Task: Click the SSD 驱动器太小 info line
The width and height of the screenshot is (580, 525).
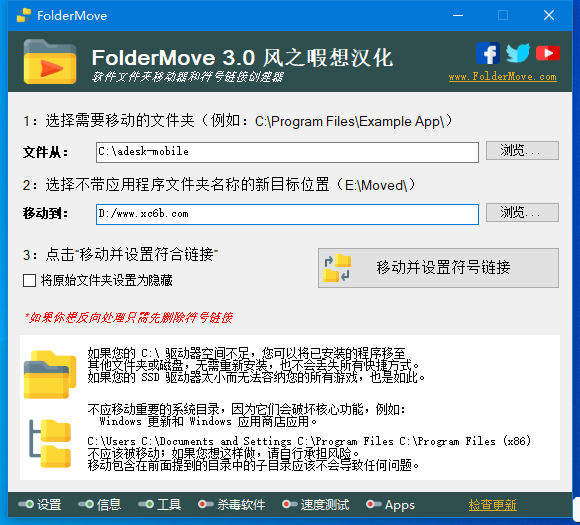Action: click(256, 377)
